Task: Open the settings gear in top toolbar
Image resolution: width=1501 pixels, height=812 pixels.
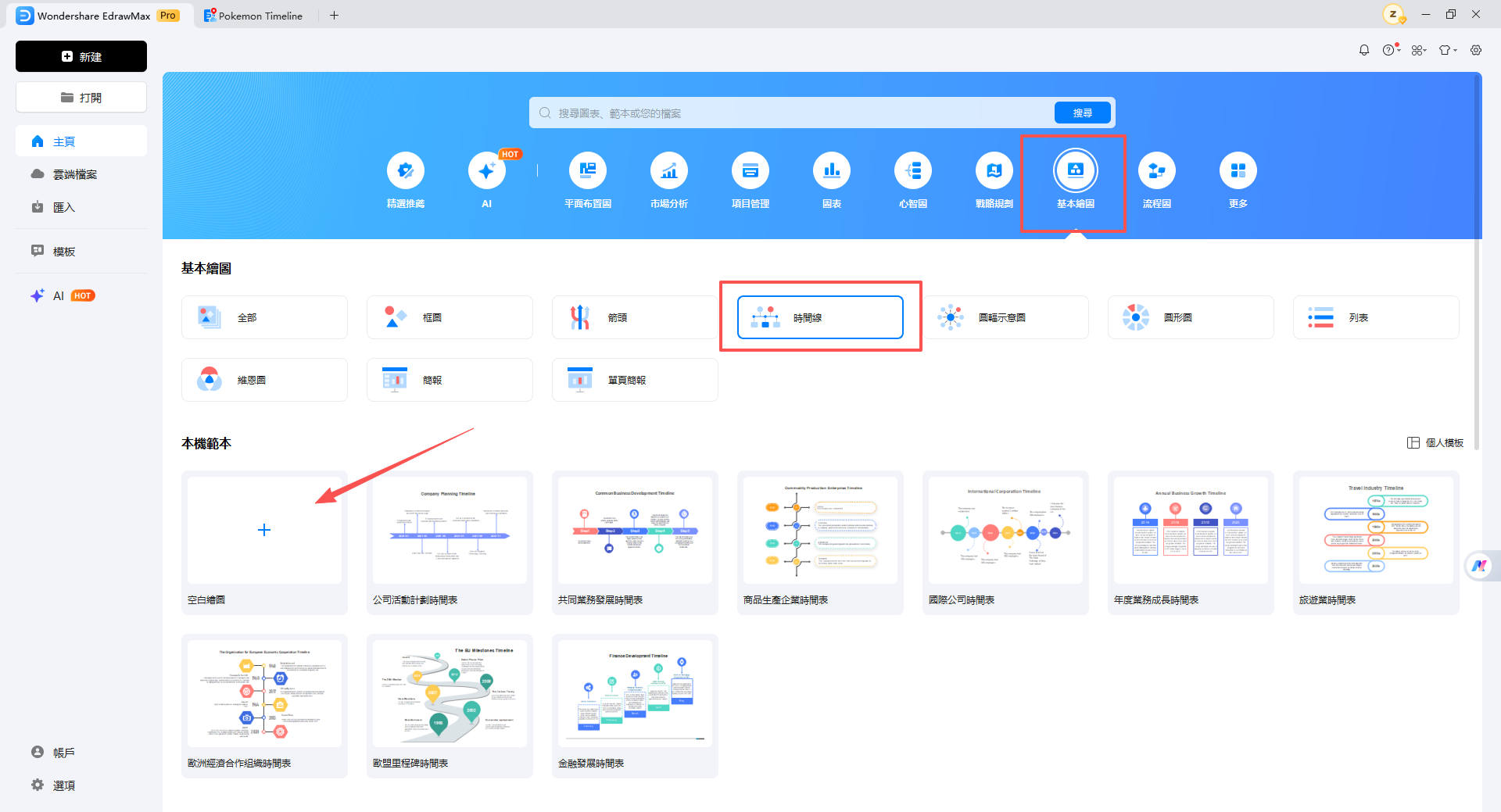Action: pos(1476,50)
